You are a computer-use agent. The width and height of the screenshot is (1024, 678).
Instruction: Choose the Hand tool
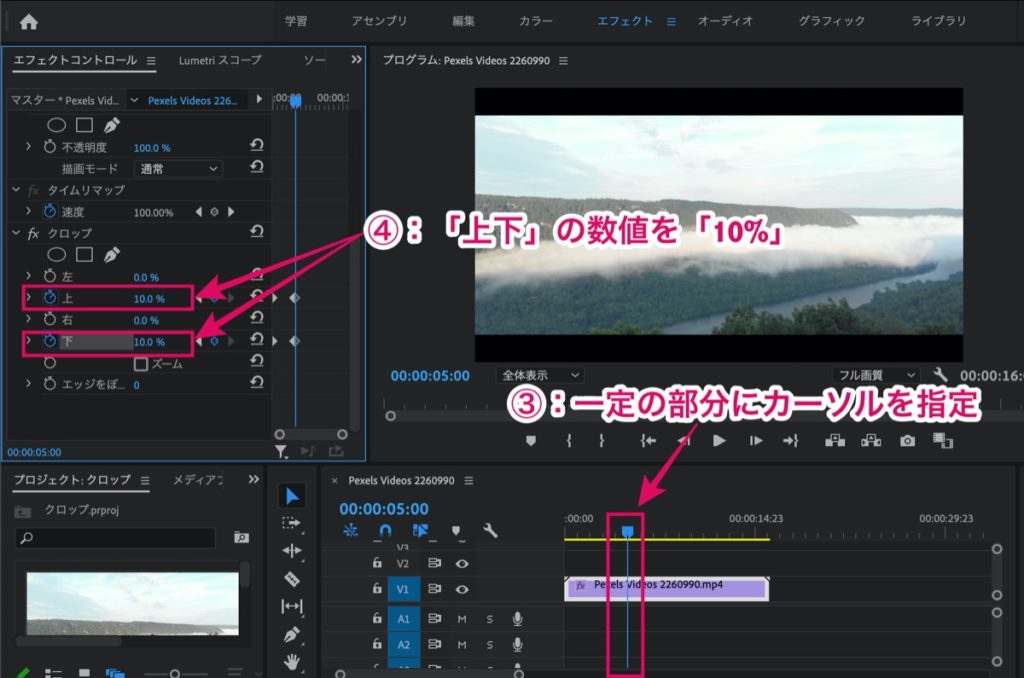[x=291, y=662]
